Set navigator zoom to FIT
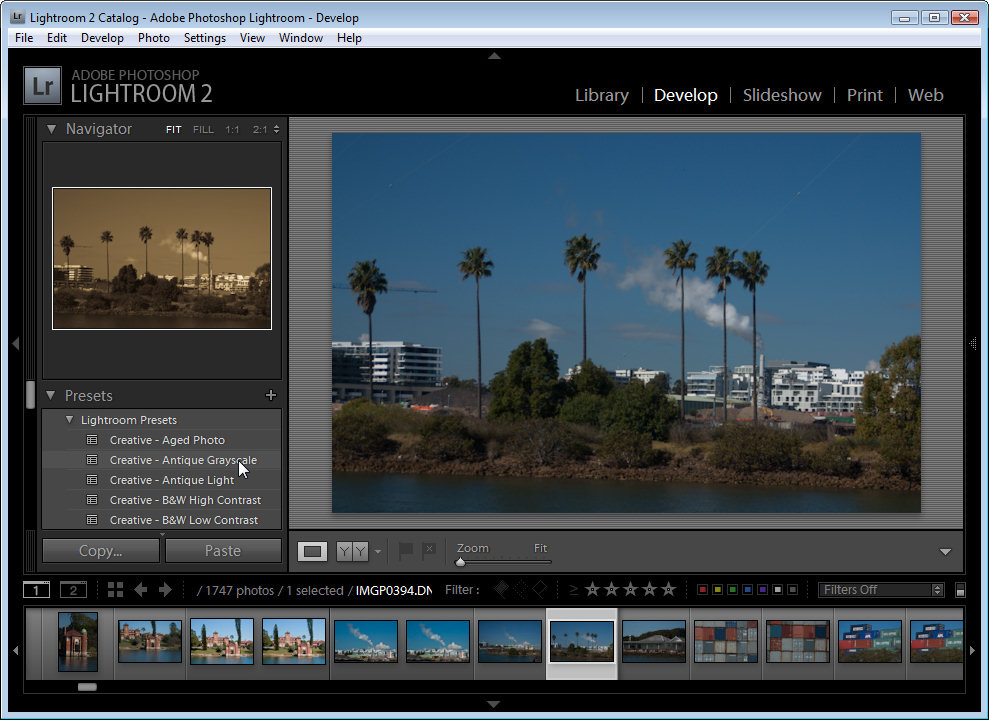 point(173,129)
